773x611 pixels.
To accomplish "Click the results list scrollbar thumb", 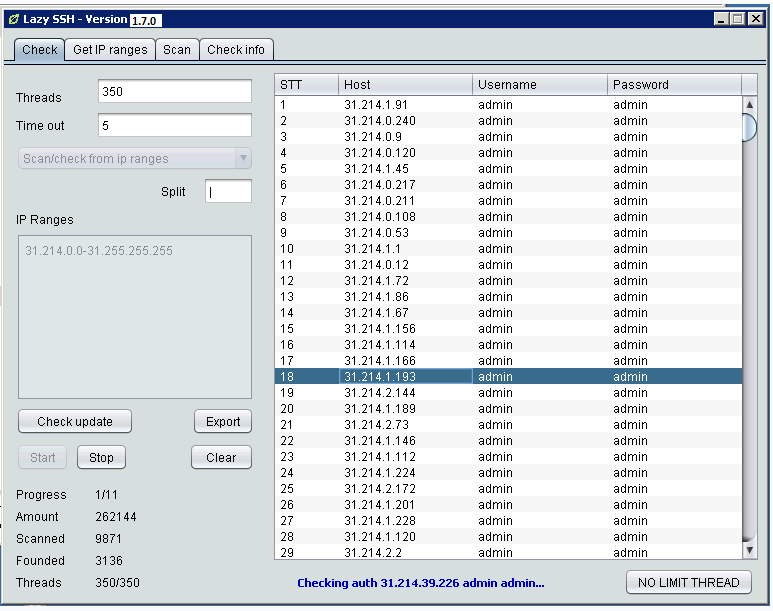I will (749, 127).
